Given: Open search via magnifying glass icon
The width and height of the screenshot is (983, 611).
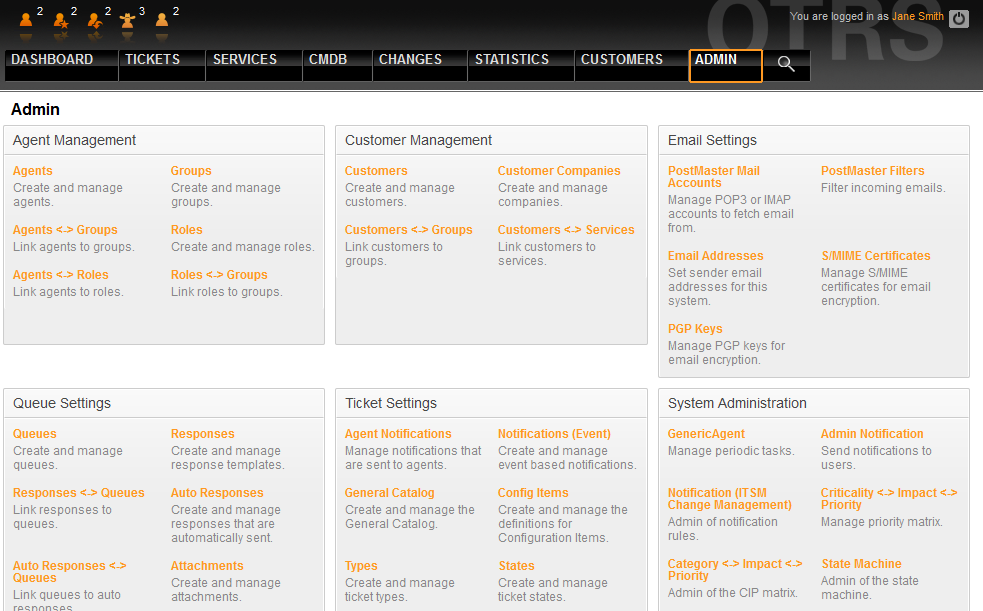Looking at the screenshot, I should click(x=786, y=64).
